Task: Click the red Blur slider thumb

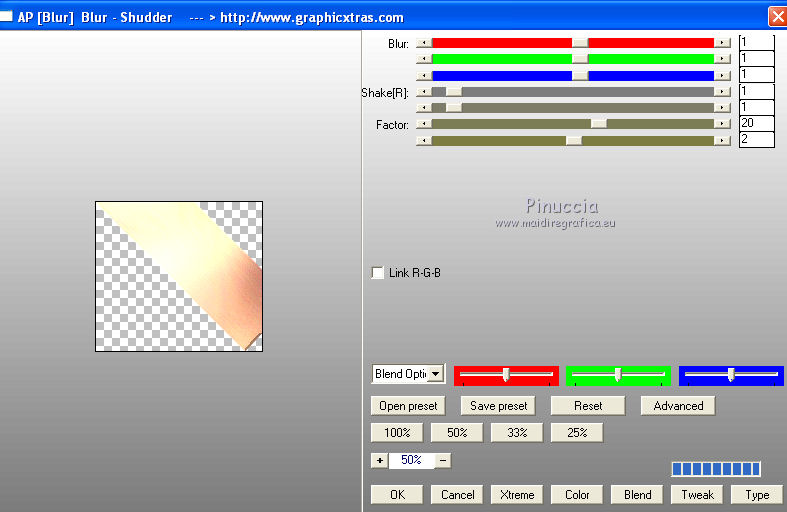Action: [x=580, y=43]
